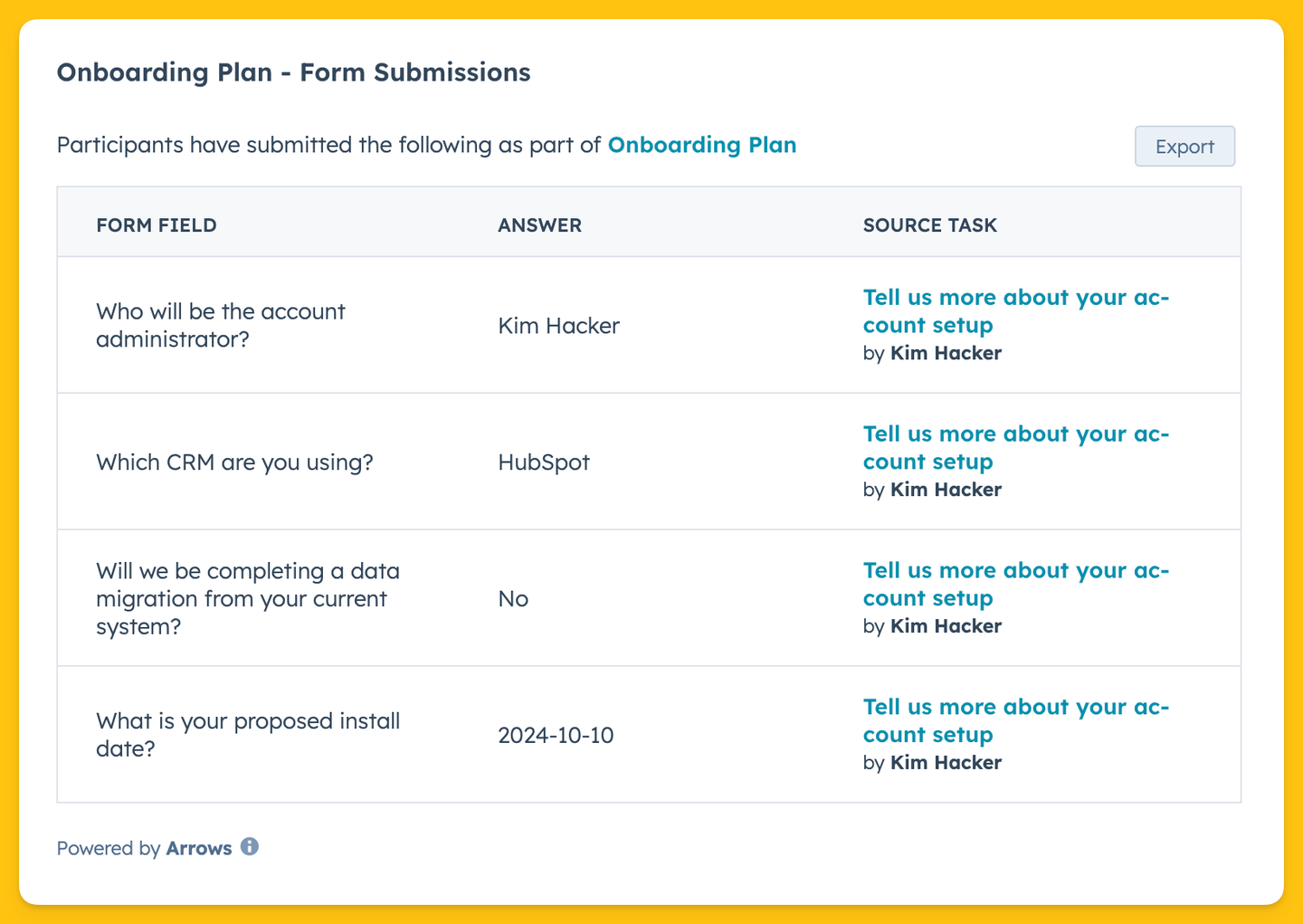
Task: Open source task link in account administrator row
Action: pos(1016,311)
